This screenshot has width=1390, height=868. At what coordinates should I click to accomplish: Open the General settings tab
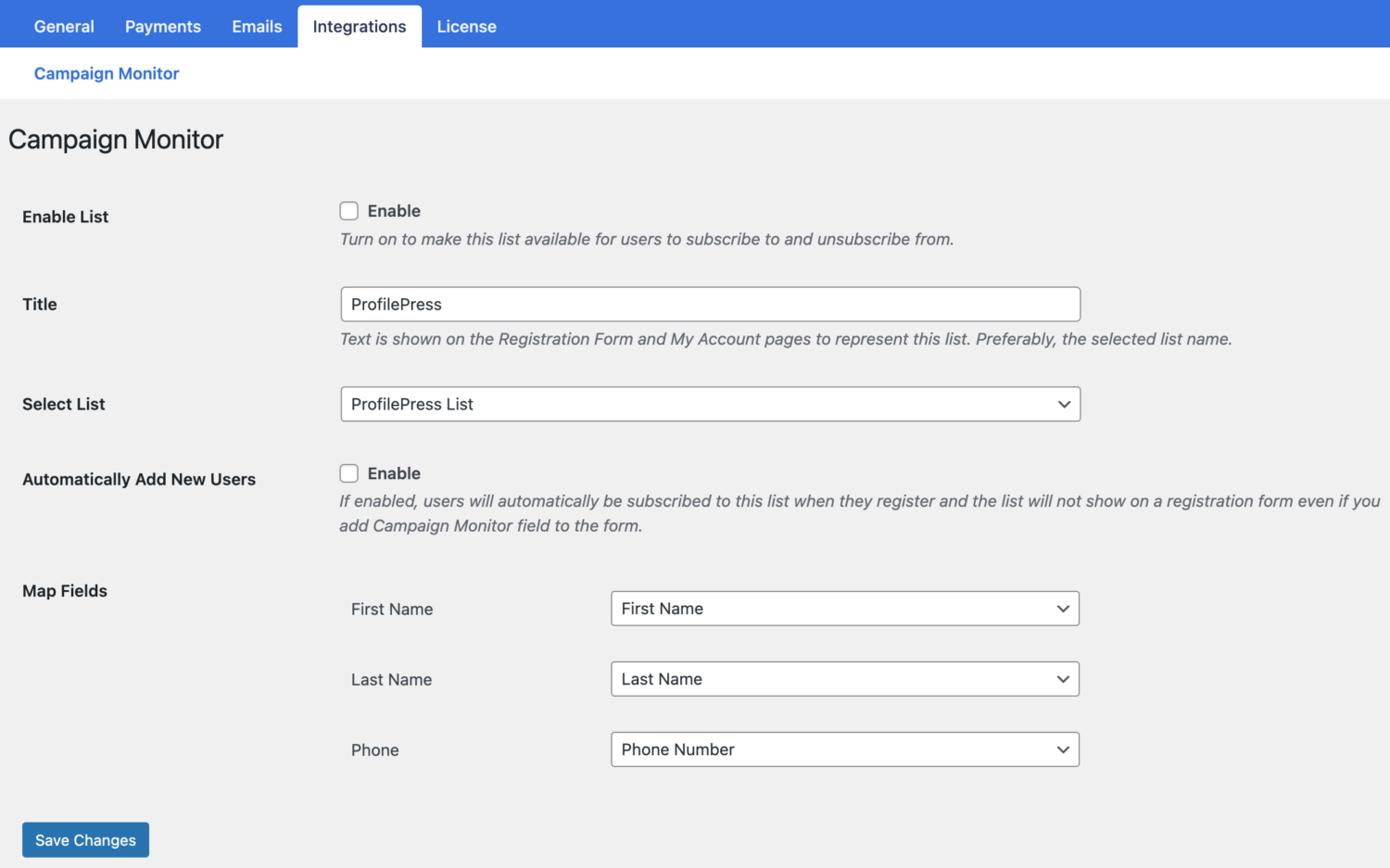point(64,27)
